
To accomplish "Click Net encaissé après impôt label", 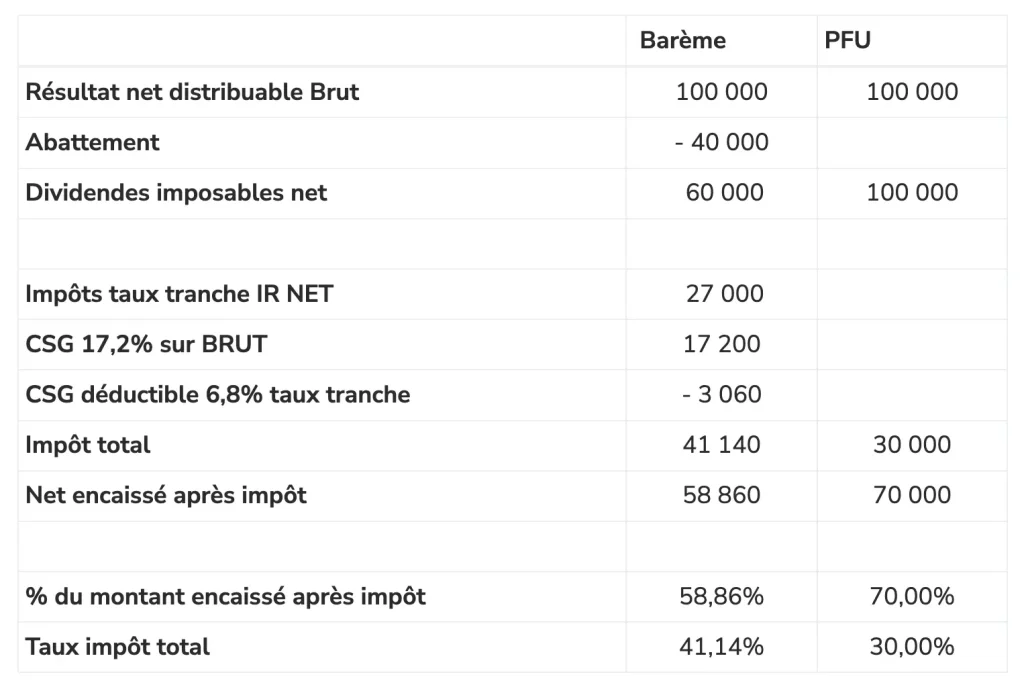I will click(166, 496).
